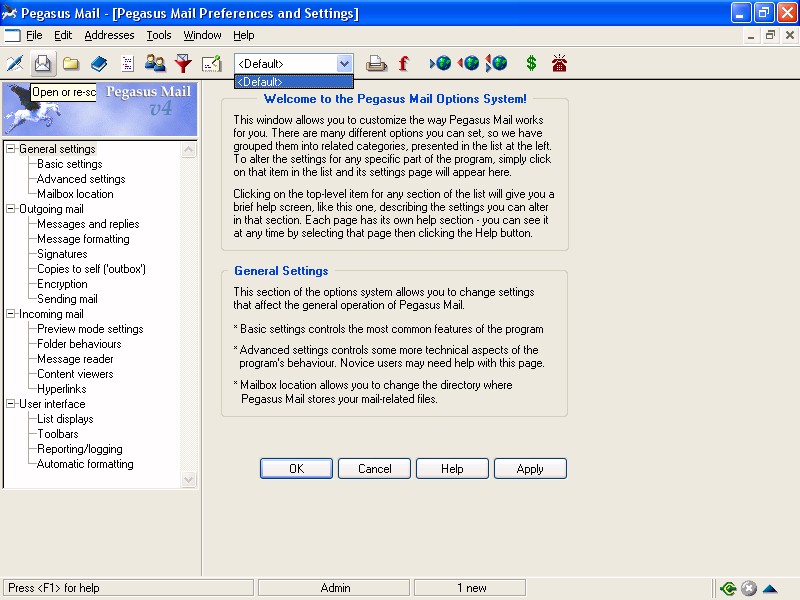This screenshot has width=800, height=600.
Task: Check and send mail combined globe icon
Action: [x=496, y=63]
